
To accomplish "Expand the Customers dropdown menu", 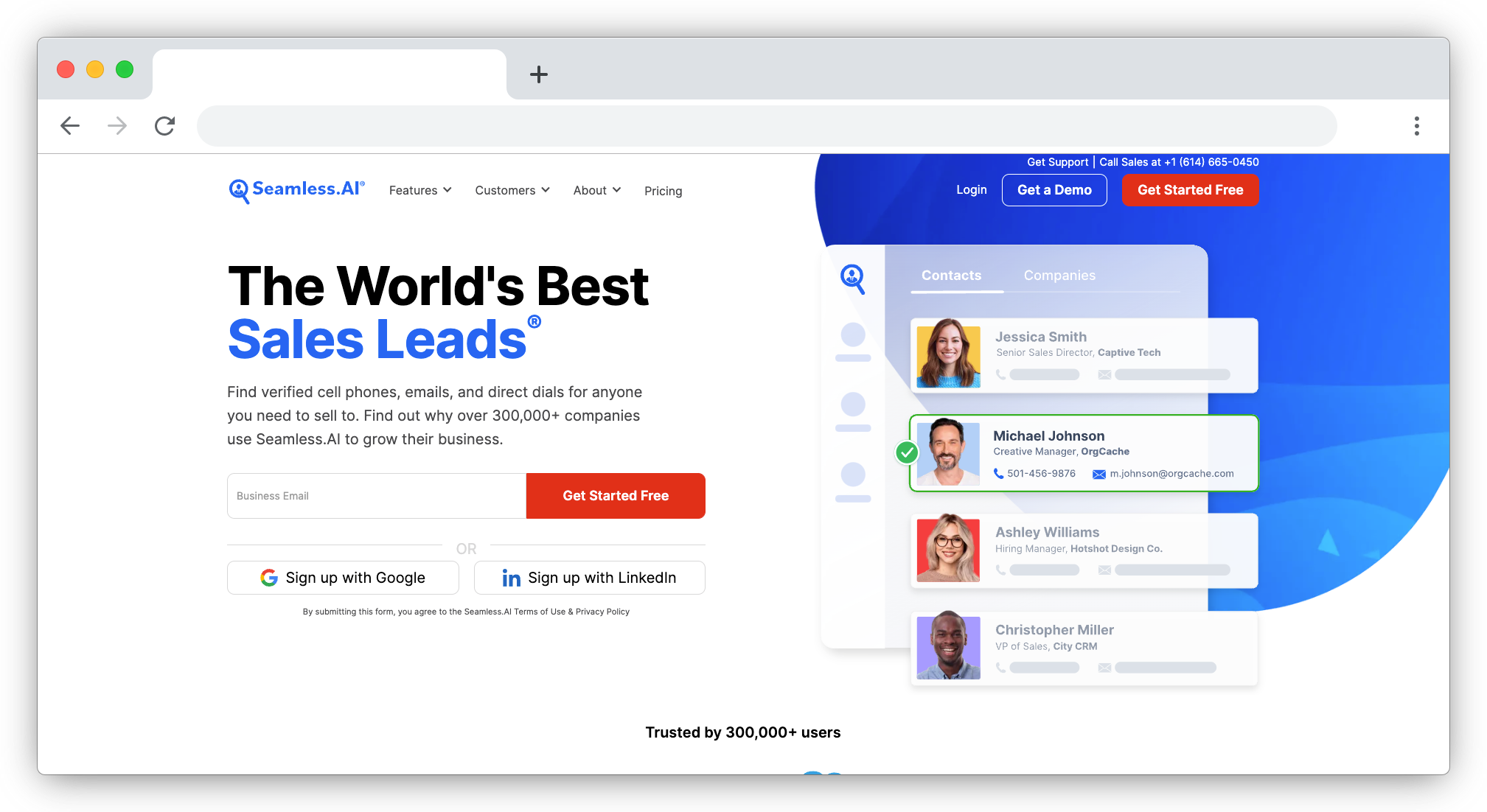I will (x=511, y=189).
